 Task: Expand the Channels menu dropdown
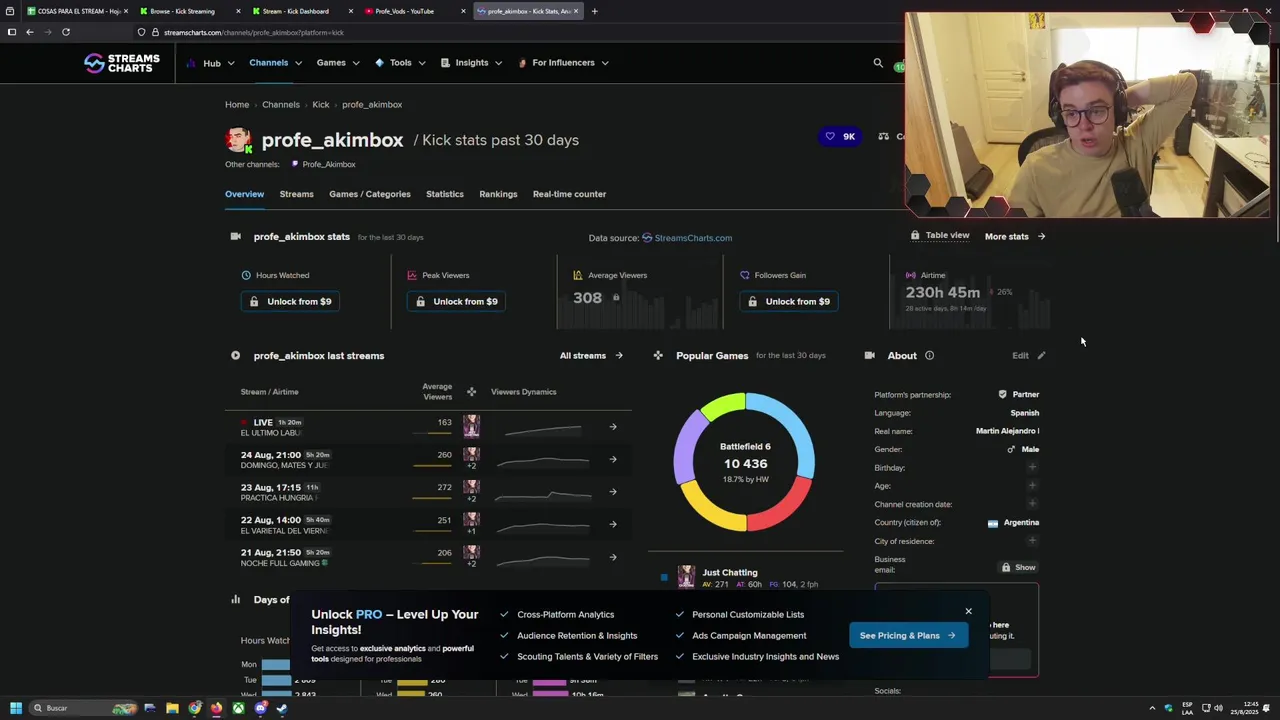tap(275, 63)
